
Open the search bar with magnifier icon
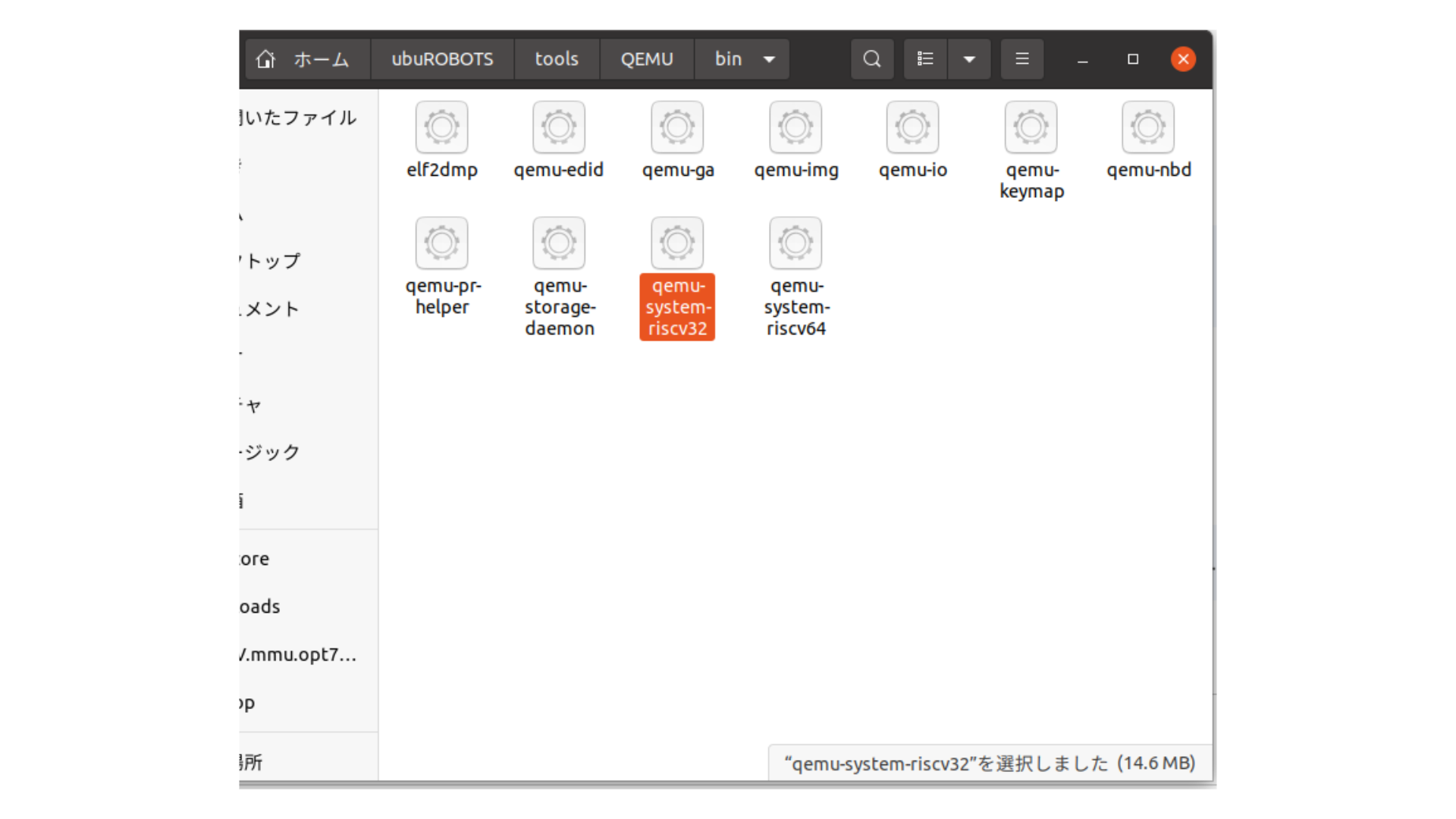871,58
